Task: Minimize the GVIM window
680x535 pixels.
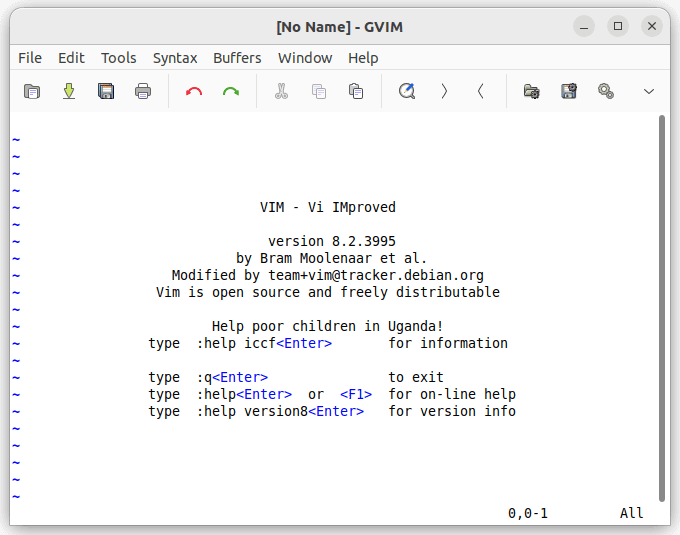Action: click(584, 26)
